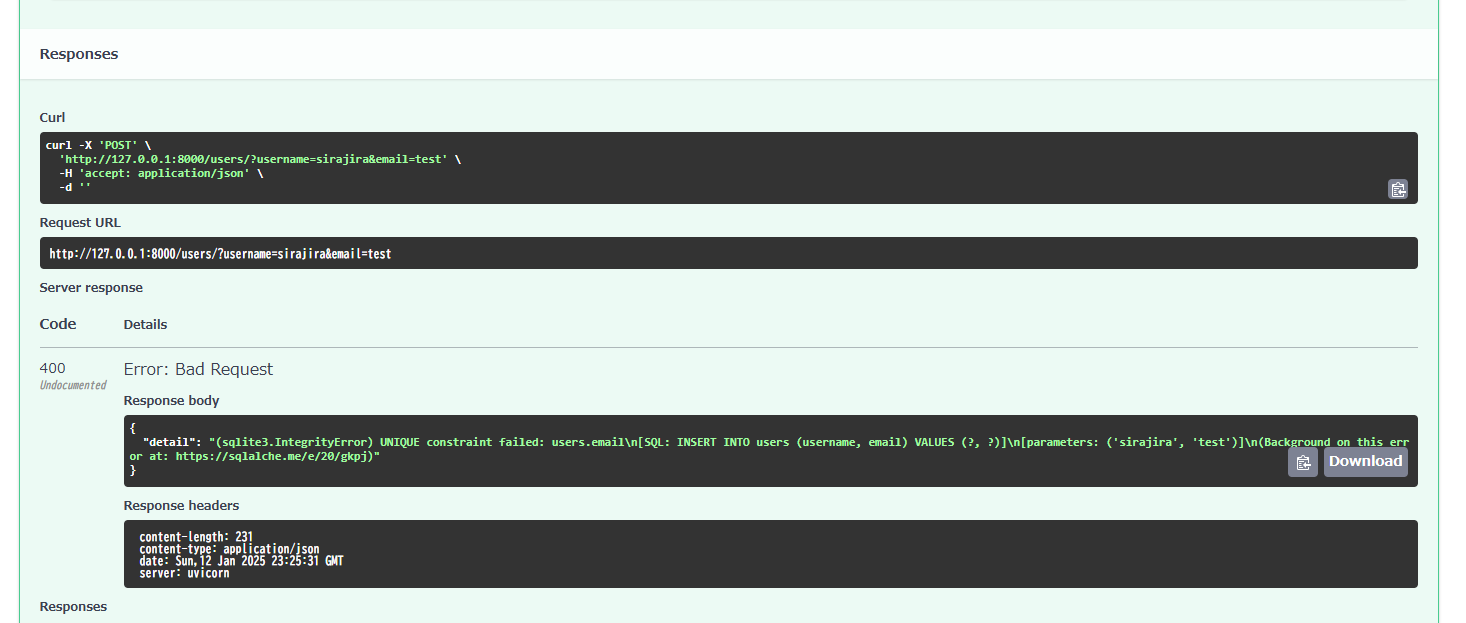
Task: Open the sqlalche.me error link in response
Action: (x=267, y=456)
